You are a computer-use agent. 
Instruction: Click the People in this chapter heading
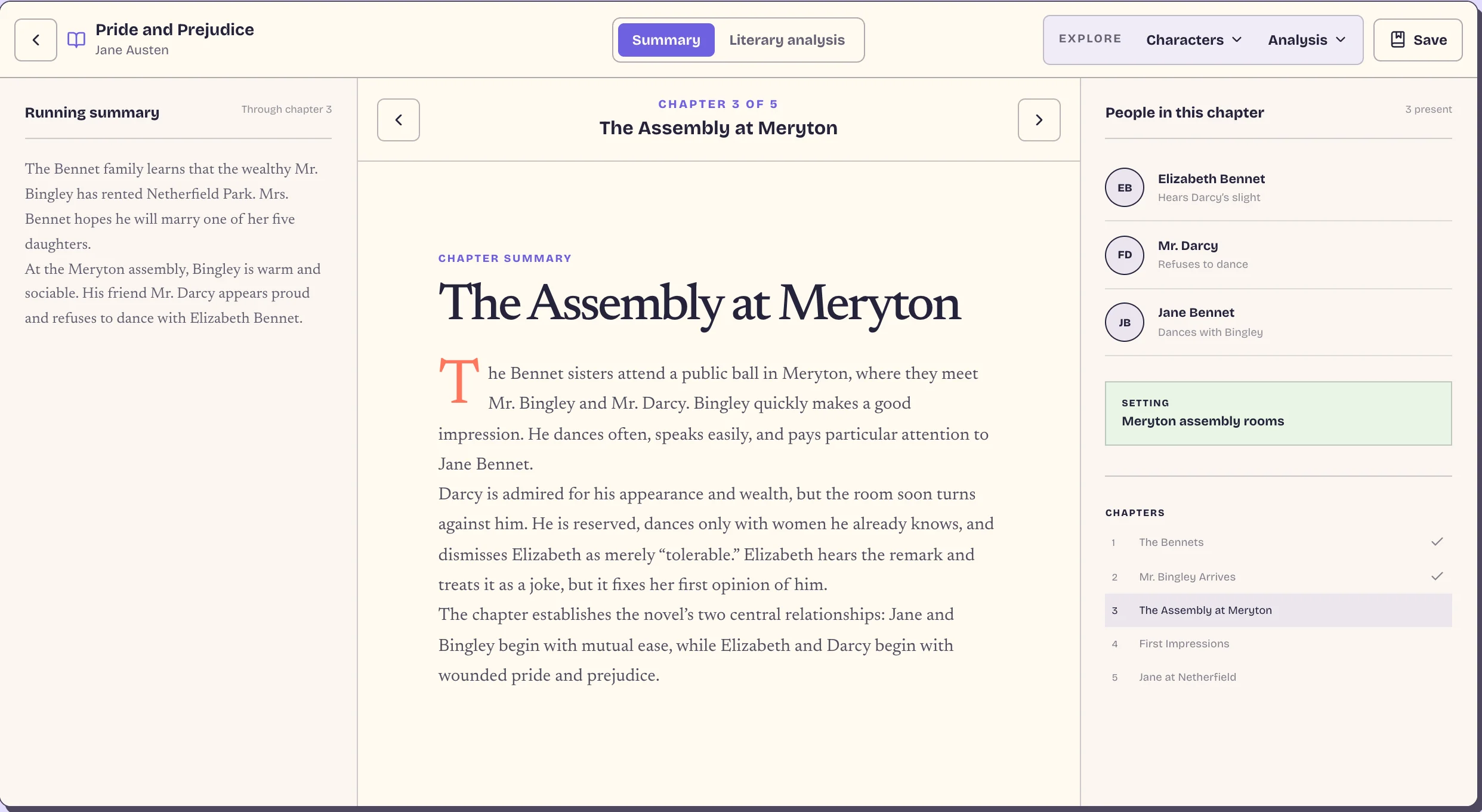tap(1184, 113)
